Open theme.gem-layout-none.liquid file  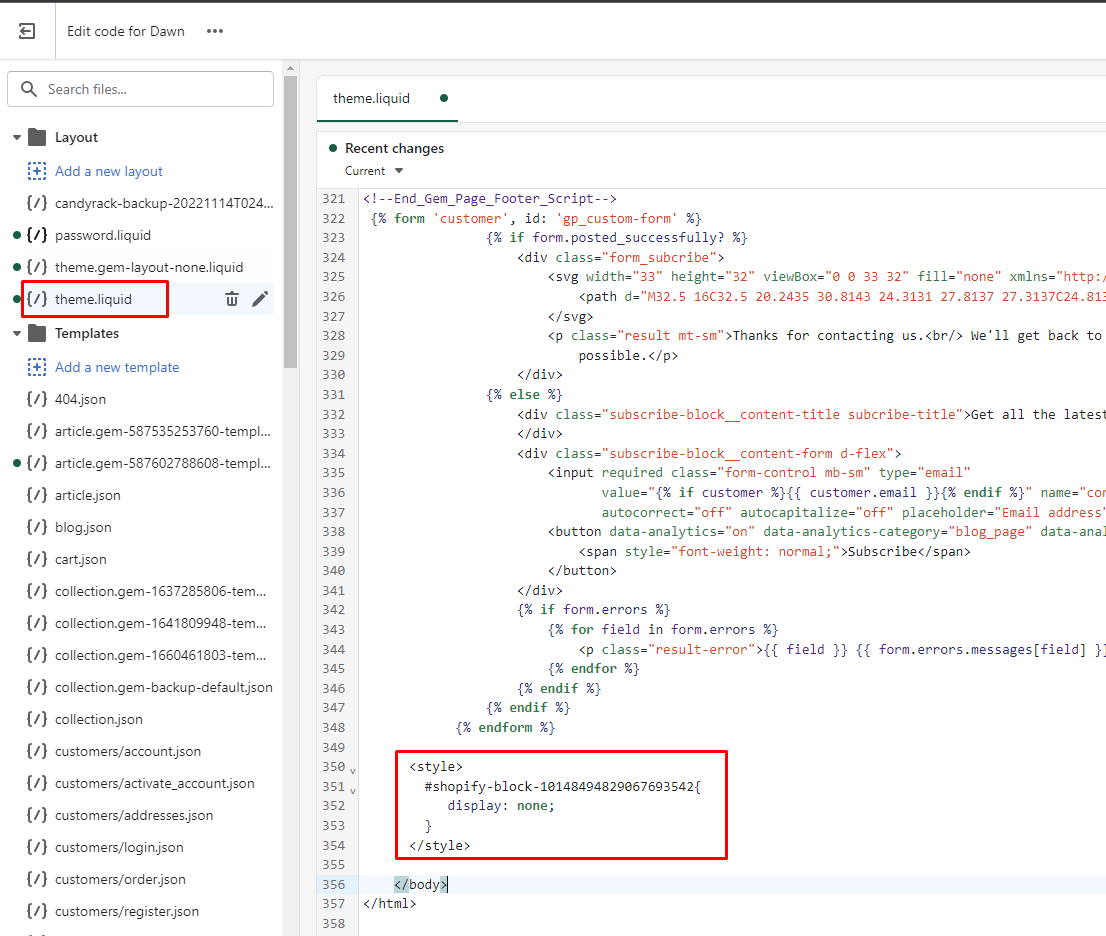click(149, 267)
